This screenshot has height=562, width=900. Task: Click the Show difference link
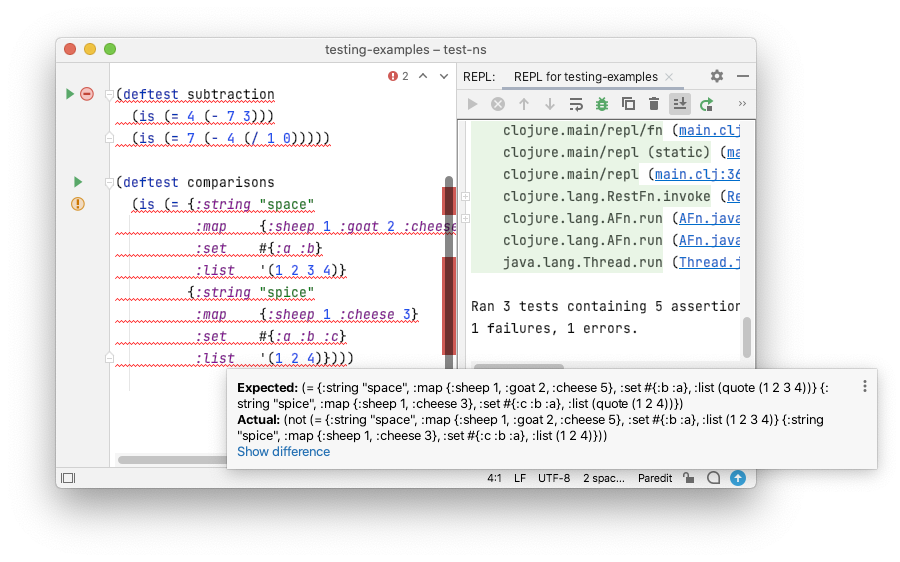(284, 452)
